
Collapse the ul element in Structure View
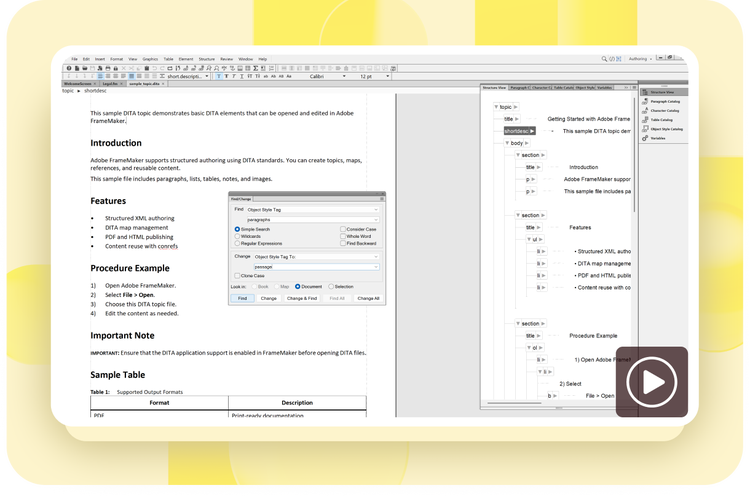(x=529, y=239)
